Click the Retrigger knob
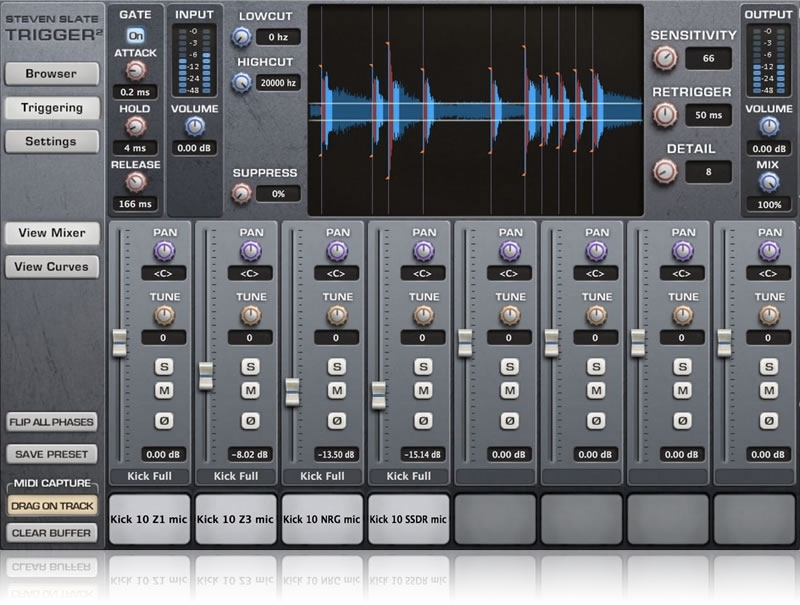 click(x=665, y=115)
